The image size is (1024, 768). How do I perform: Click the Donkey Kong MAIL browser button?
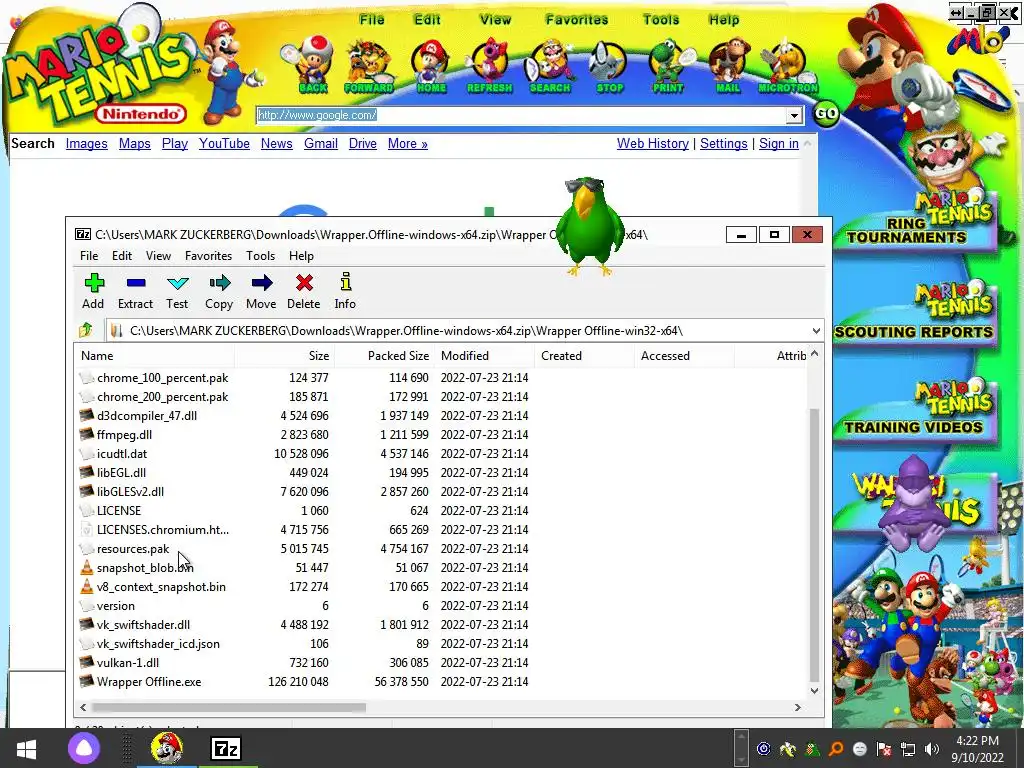(x=728, y=66)
